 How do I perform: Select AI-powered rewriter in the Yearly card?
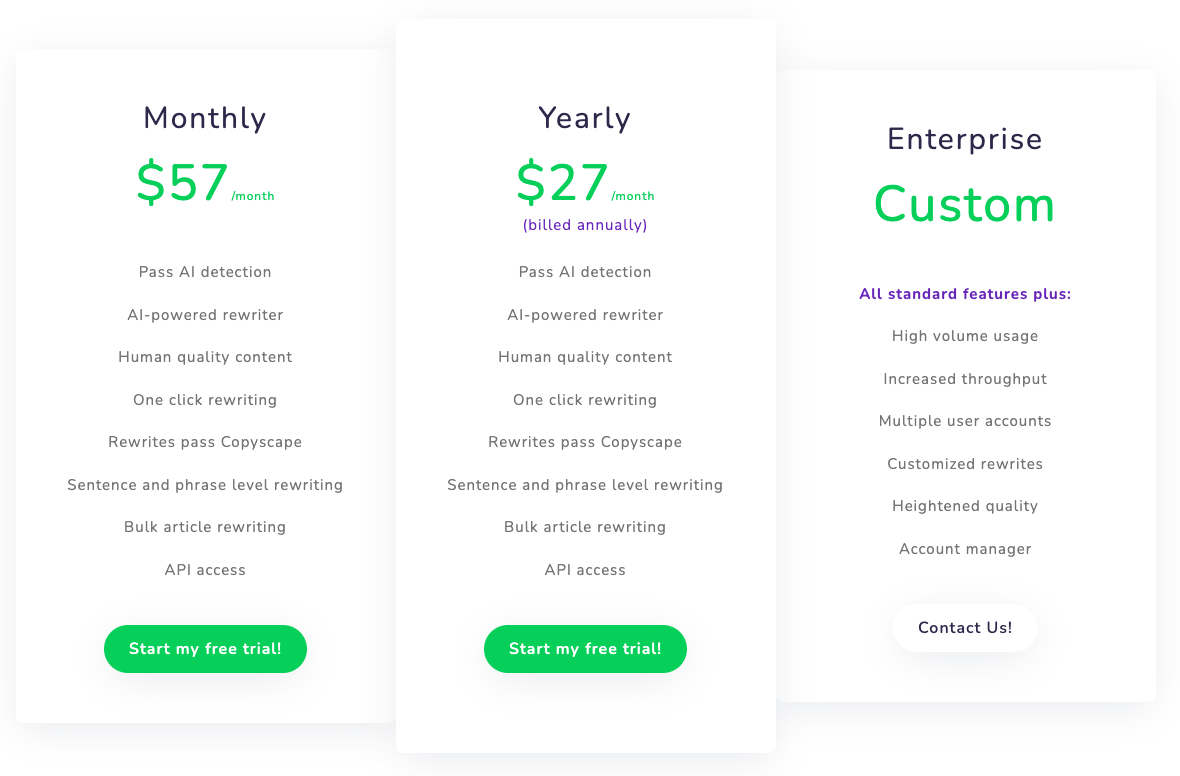[585, 314]
